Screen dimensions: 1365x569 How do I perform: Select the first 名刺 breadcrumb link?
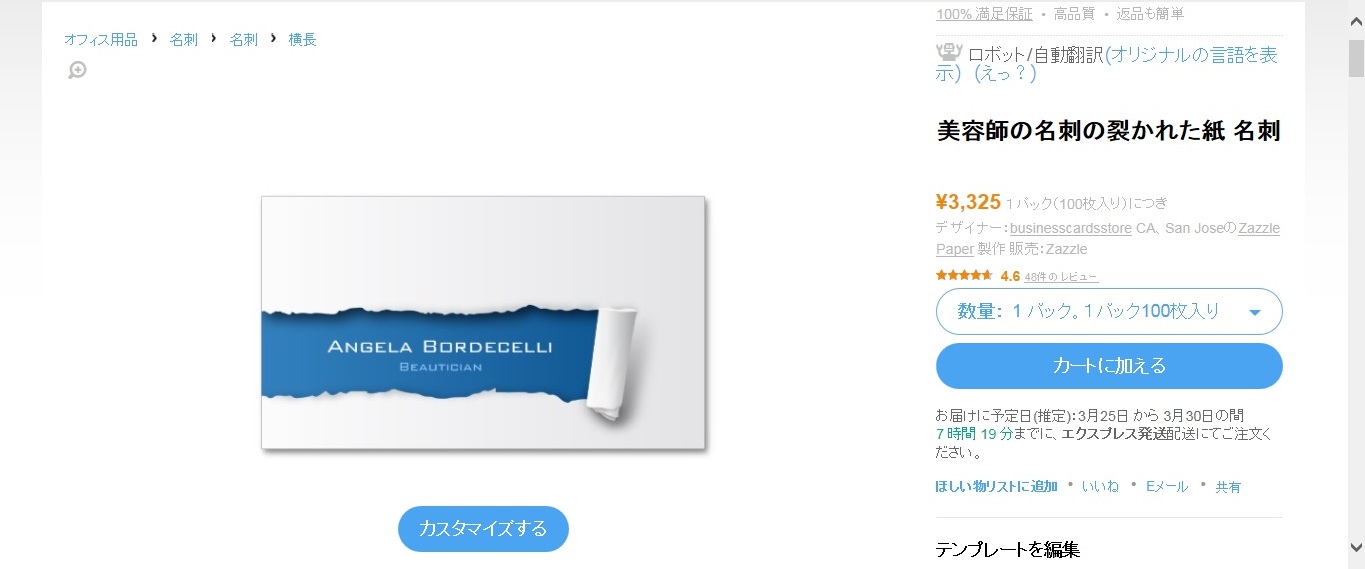184,39
